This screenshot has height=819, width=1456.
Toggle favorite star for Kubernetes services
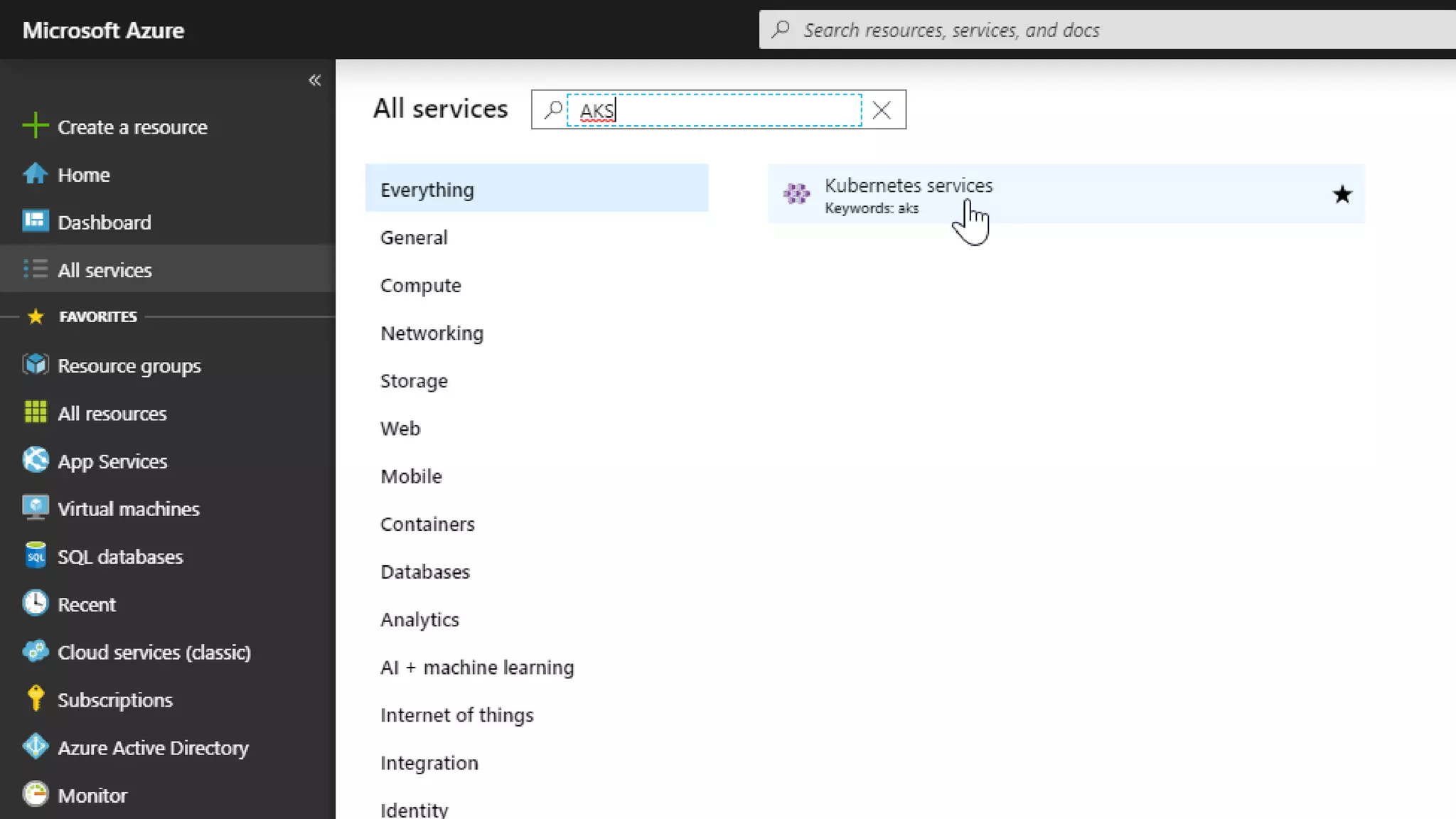[x=1342, y=194]
